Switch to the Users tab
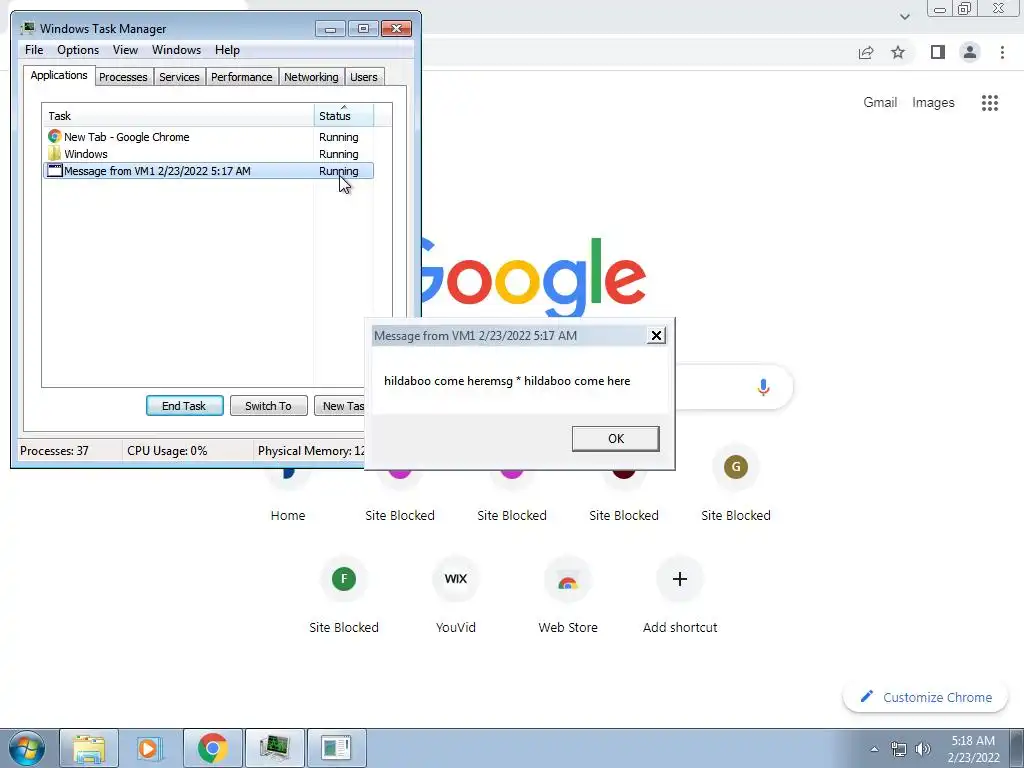 pos(364,77)
